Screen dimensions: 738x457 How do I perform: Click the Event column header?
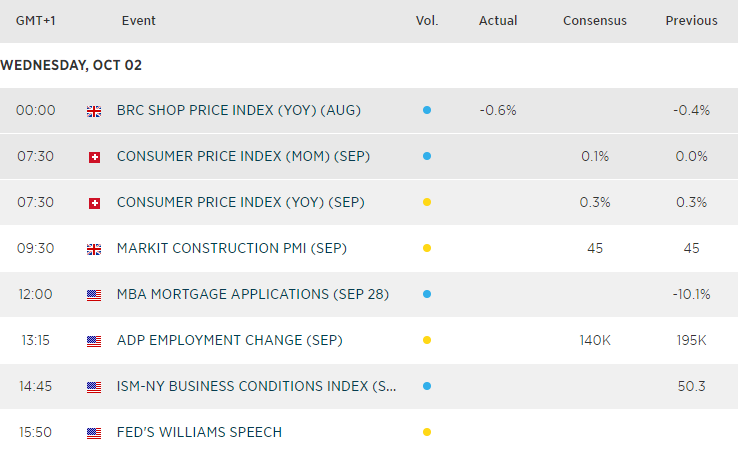[x=138, y=21]
